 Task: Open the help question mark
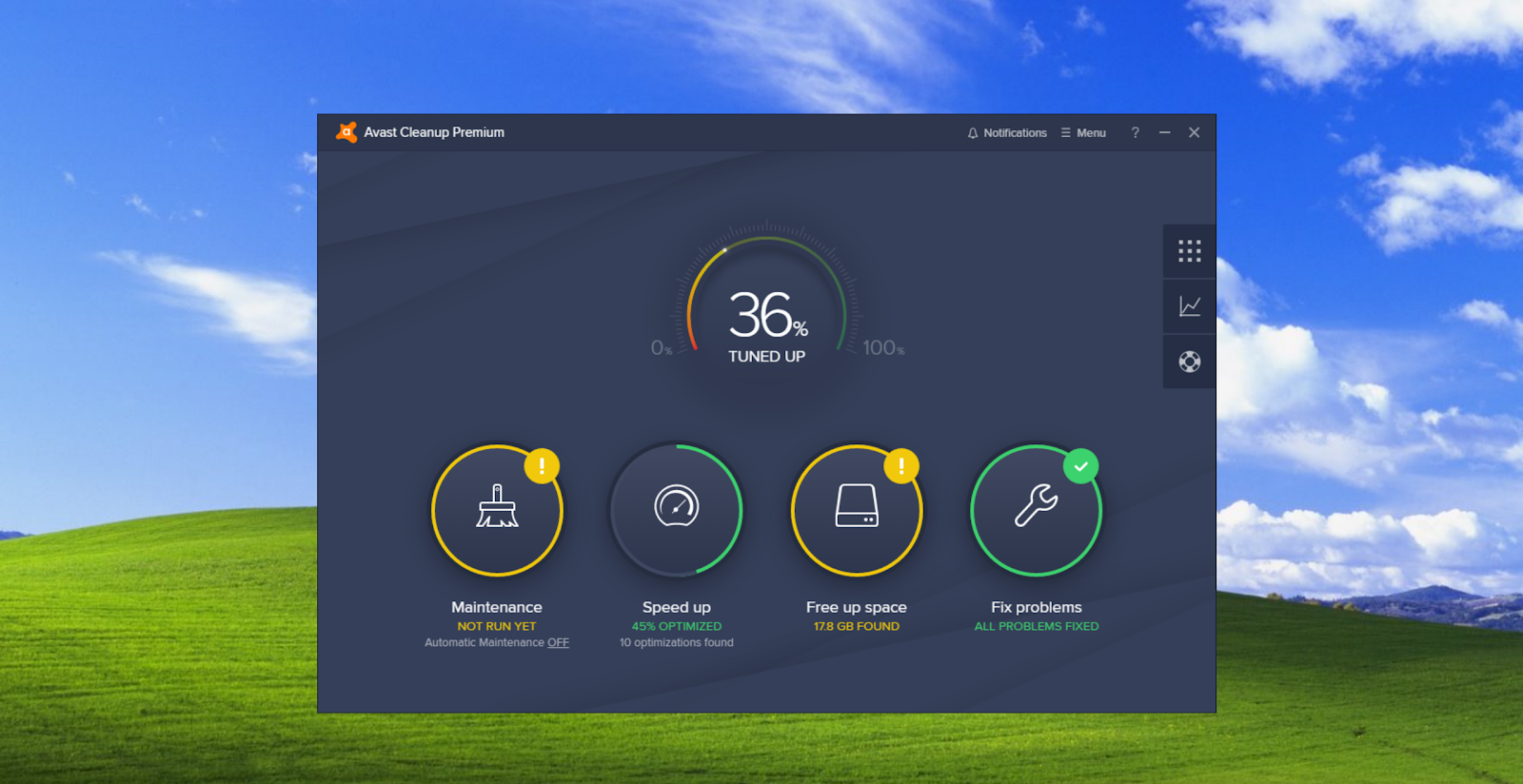click(x=1135, y=132)
